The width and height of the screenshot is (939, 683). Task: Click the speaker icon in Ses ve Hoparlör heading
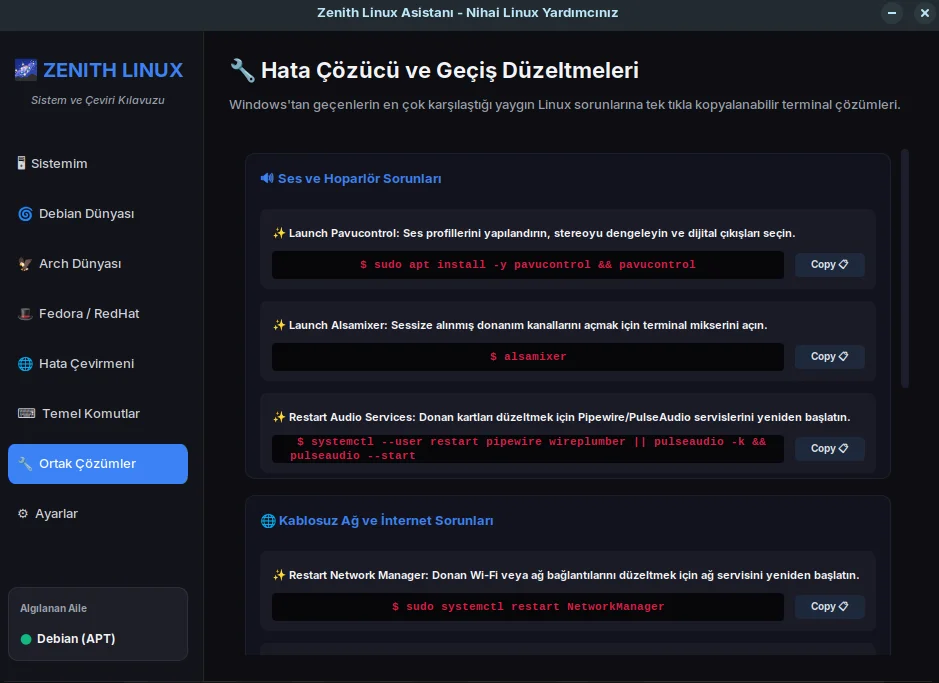point(267,178)
